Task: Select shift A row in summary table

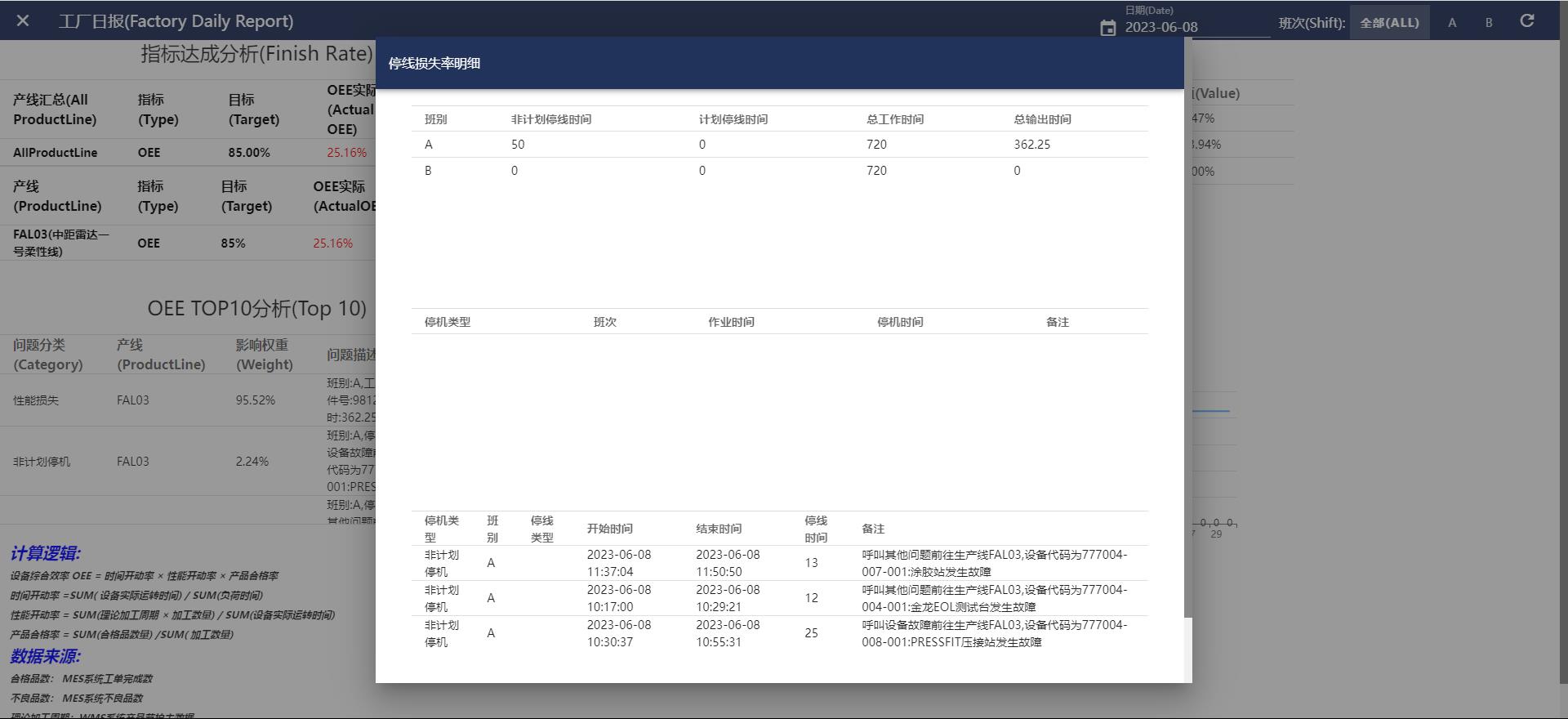Action: 780,145
